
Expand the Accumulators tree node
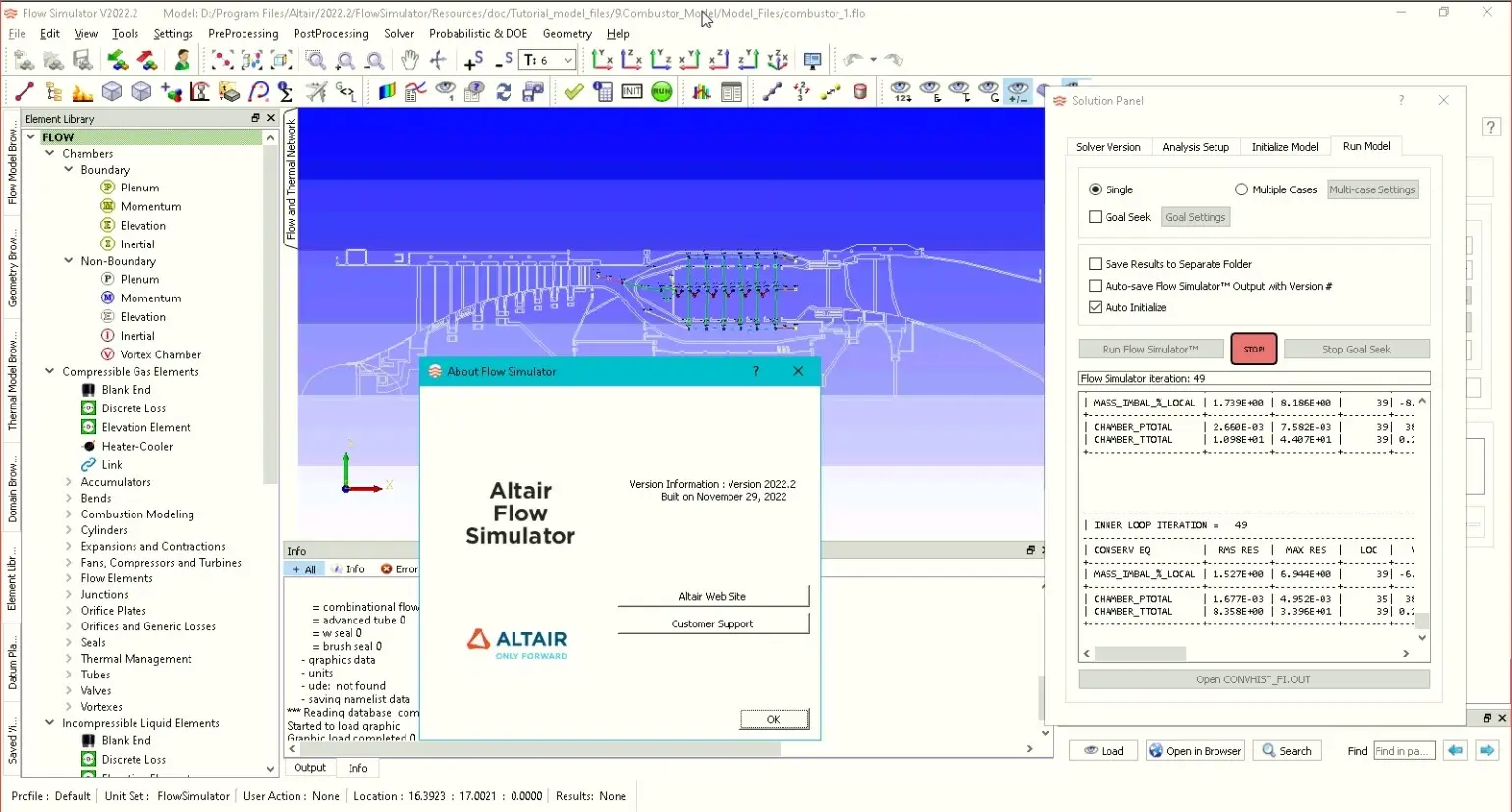pyautogui.click(x=68, y=482)
